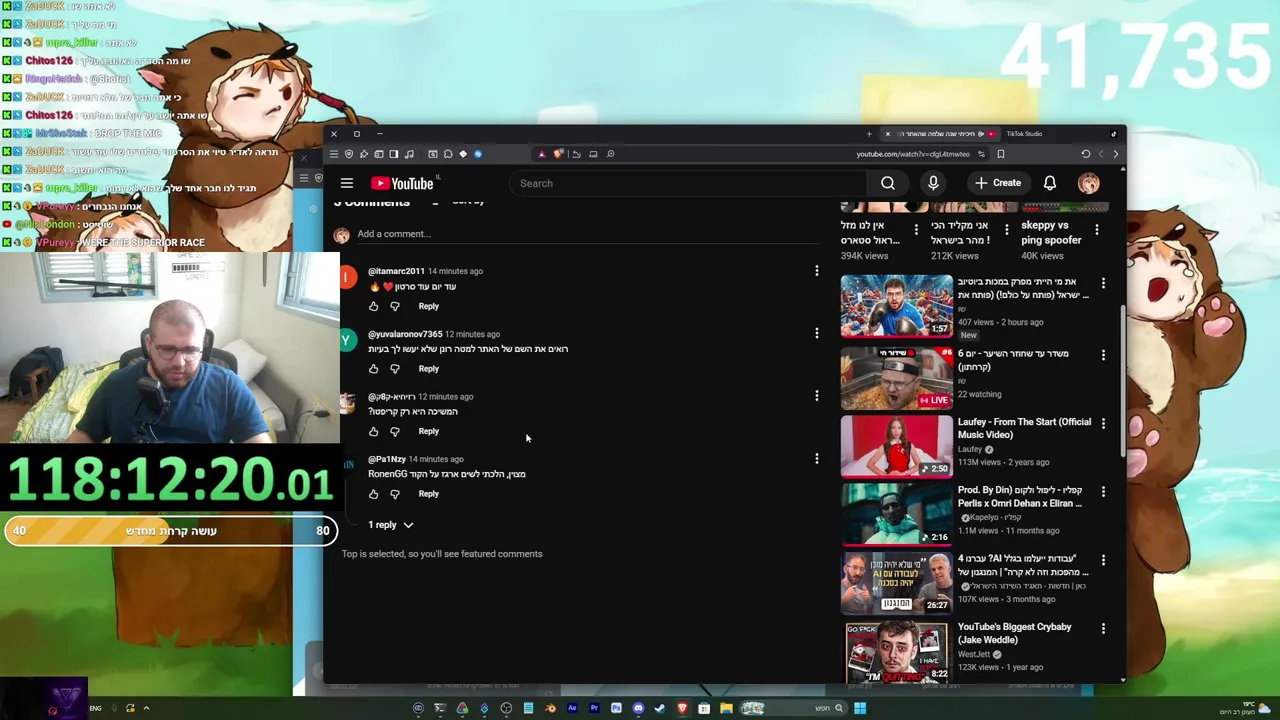Click the page vertical scrollbar
This screenshot has height=720, width=1280.
click(1123, 380)
